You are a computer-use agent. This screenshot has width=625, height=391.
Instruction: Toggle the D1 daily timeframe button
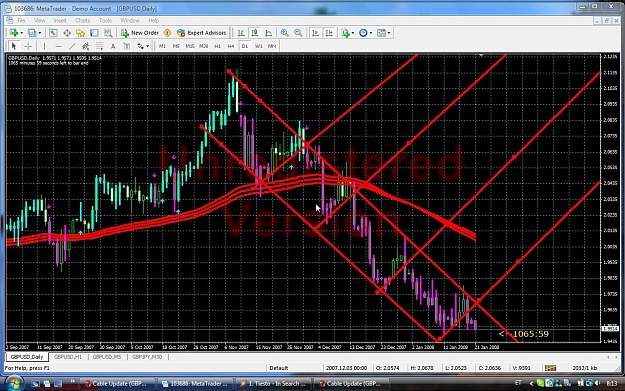(245, 46)
